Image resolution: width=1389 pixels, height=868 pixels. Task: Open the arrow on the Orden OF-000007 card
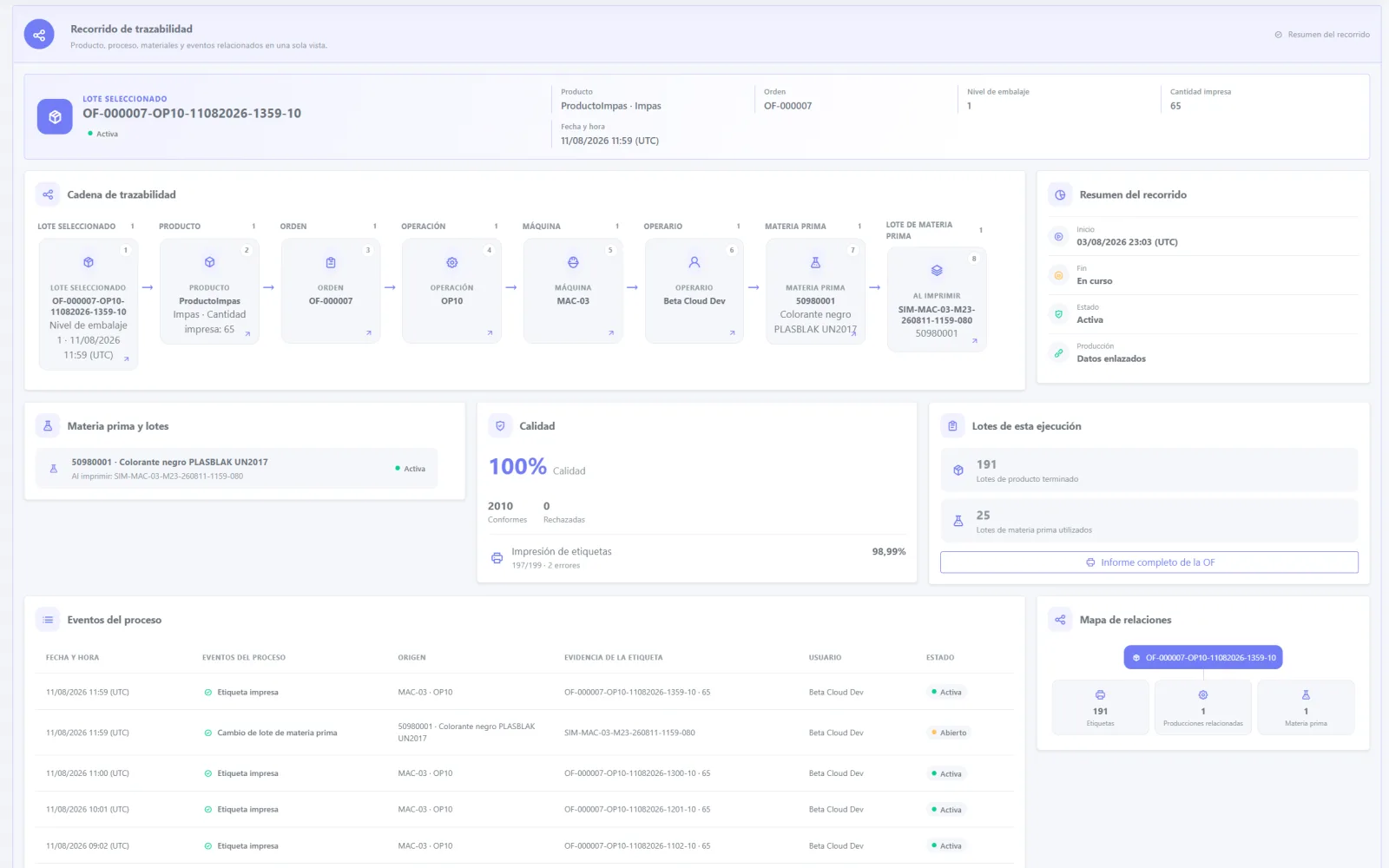(x=369, y=333)
